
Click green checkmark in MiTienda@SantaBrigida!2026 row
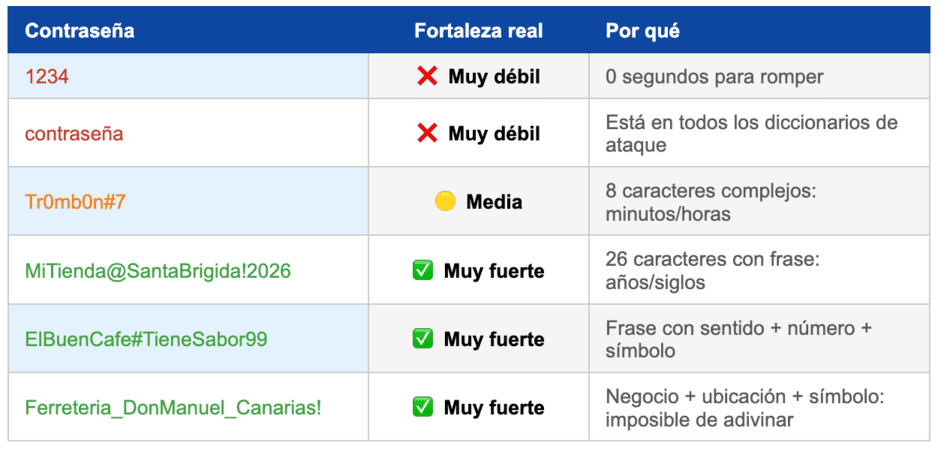[422, 271]
